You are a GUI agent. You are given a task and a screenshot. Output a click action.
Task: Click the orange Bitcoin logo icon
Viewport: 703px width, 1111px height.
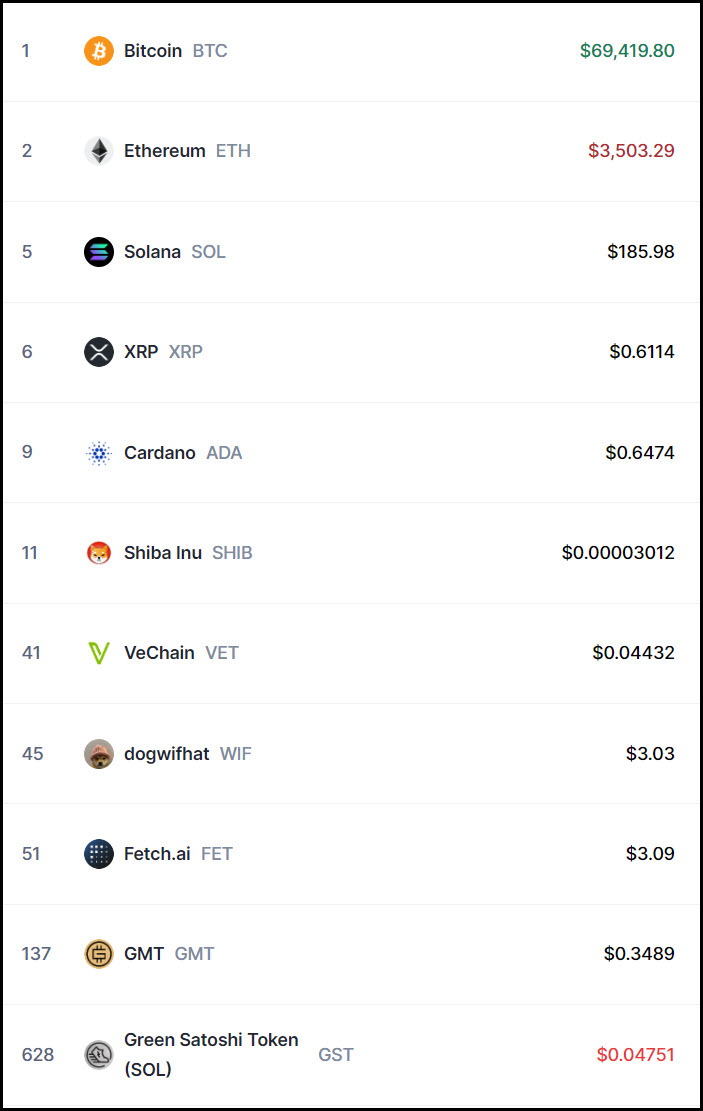tap(99, 51)
